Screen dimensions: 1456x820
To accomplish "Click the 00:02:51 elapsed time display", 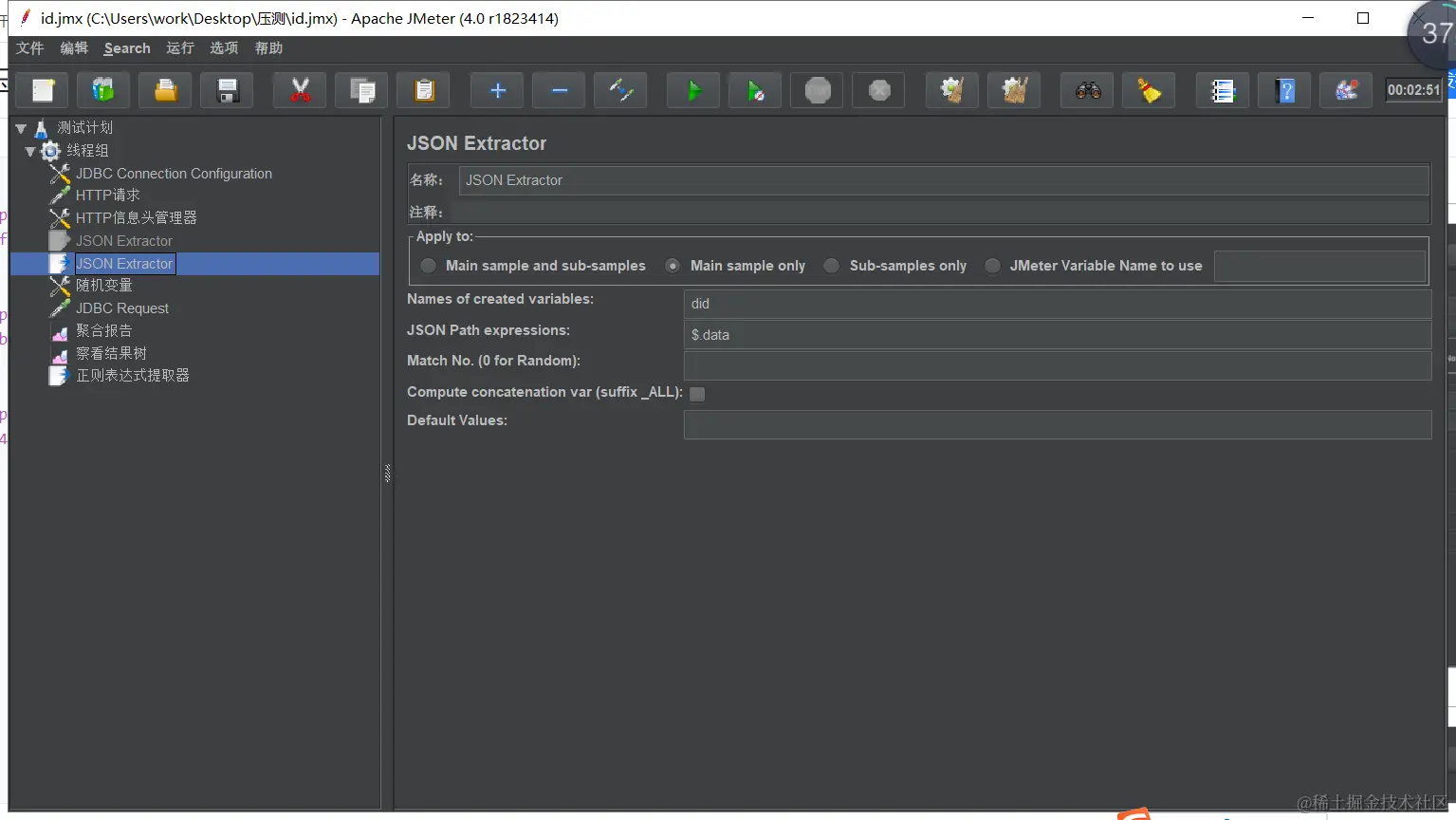I will pyautogui.click(x=1413, y=90).
